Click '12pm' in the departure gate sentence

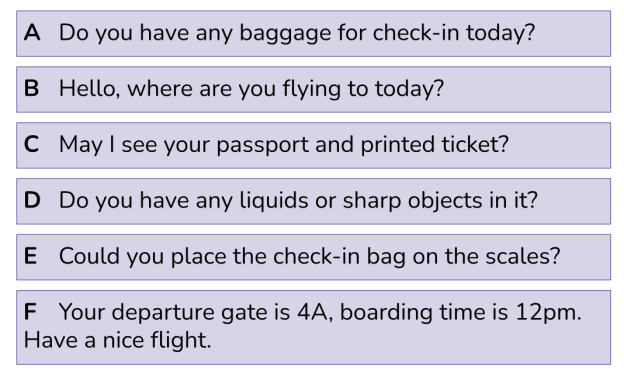coord(548,312)
